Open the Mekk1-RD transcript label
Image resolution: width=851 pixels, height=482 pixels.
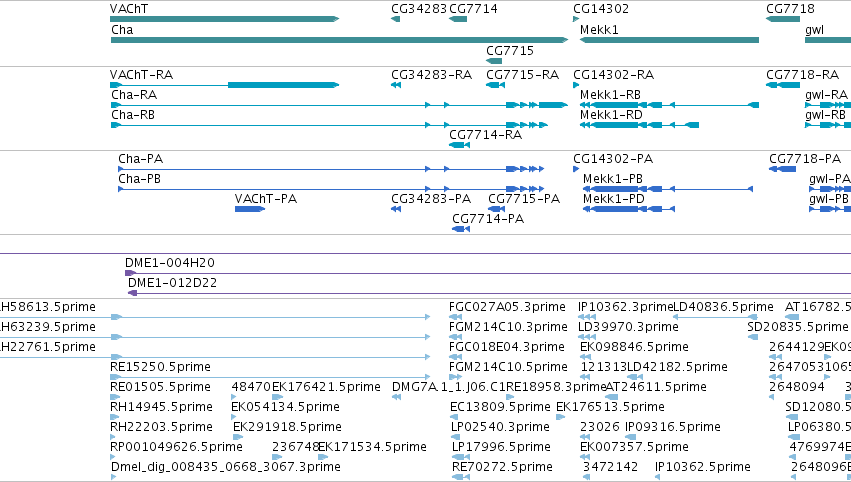[611, 115]
